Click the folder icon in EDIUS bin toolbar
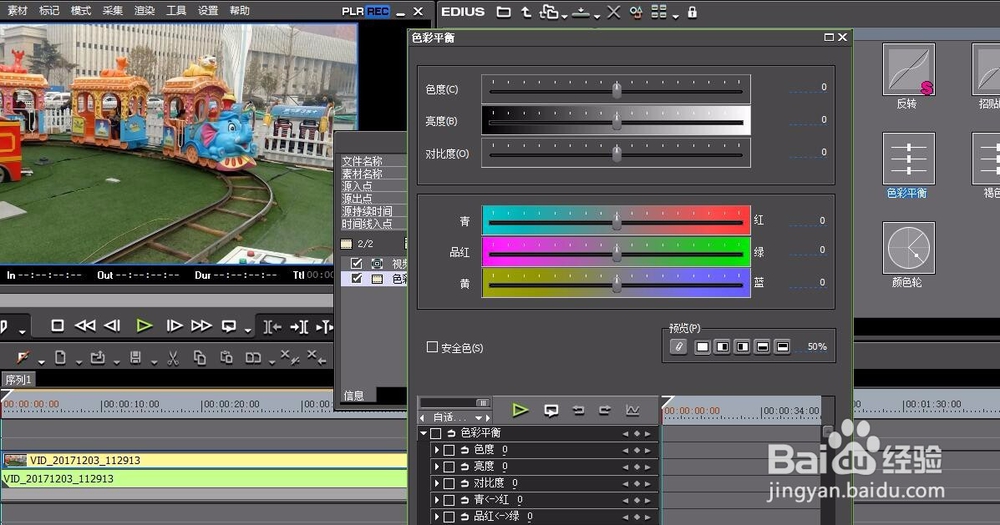The image size is (1000, 525). click(x=504, y=11)
